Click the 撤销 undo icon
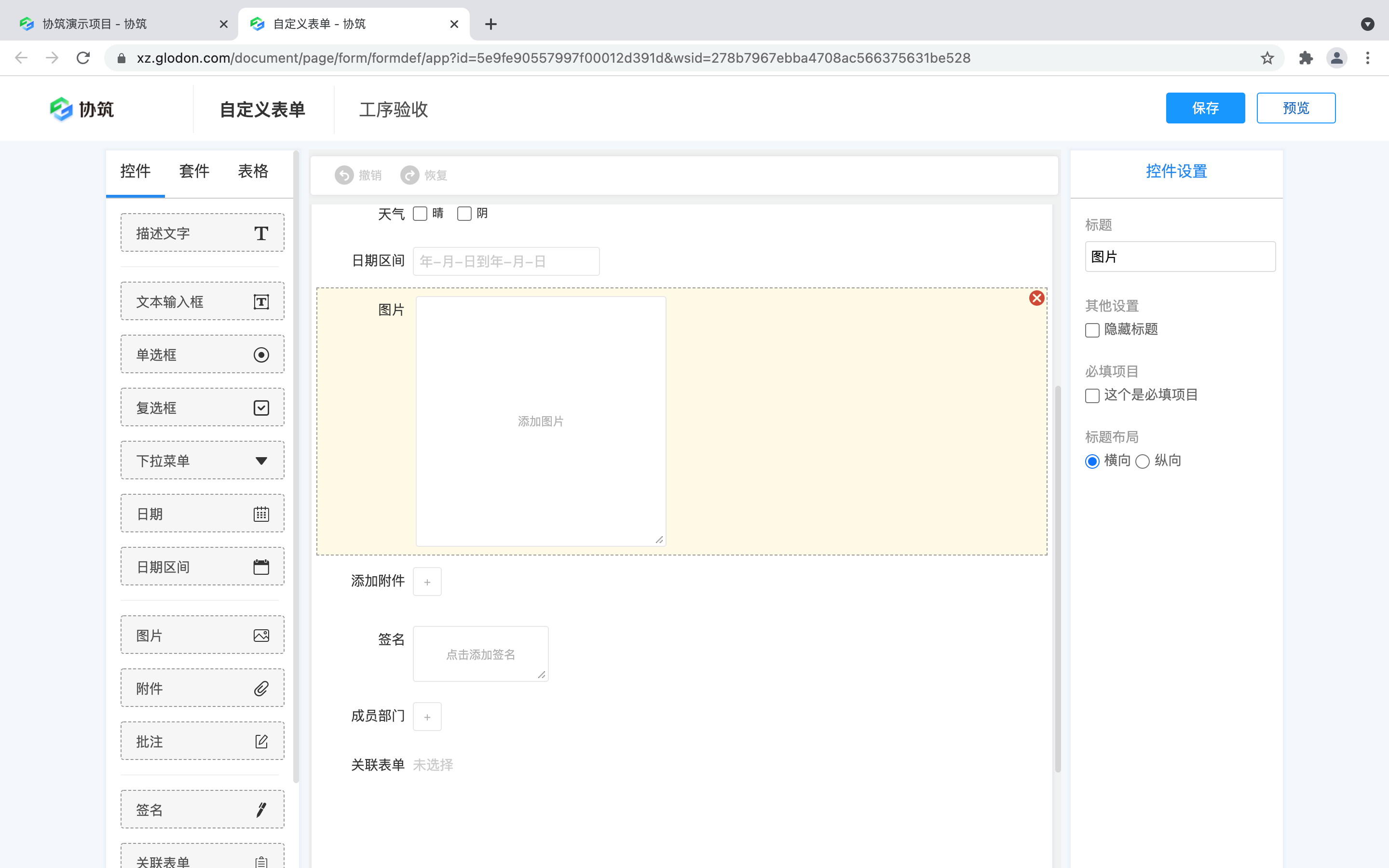This screenshot has width=1389, height=868. click(x=344, y=175)
